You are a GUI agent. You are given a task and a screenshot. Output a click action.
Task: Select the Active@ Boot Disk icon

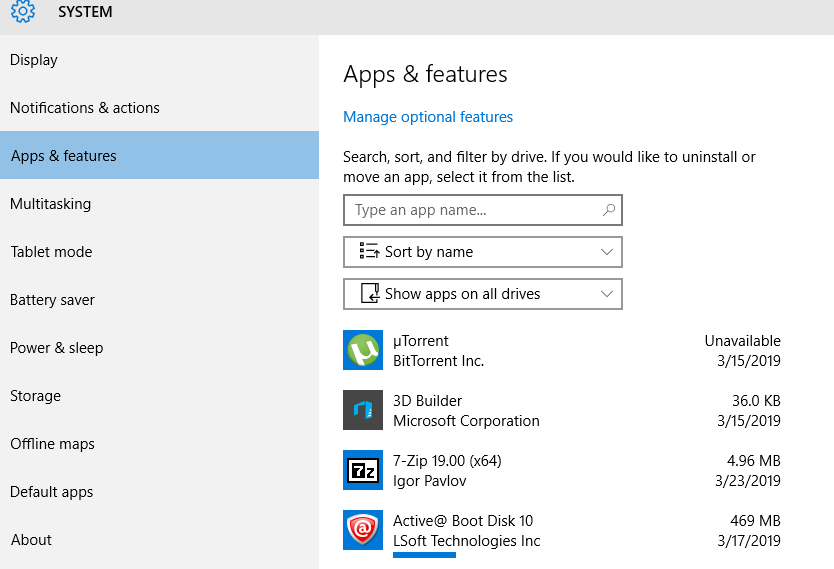coord(363,530)
